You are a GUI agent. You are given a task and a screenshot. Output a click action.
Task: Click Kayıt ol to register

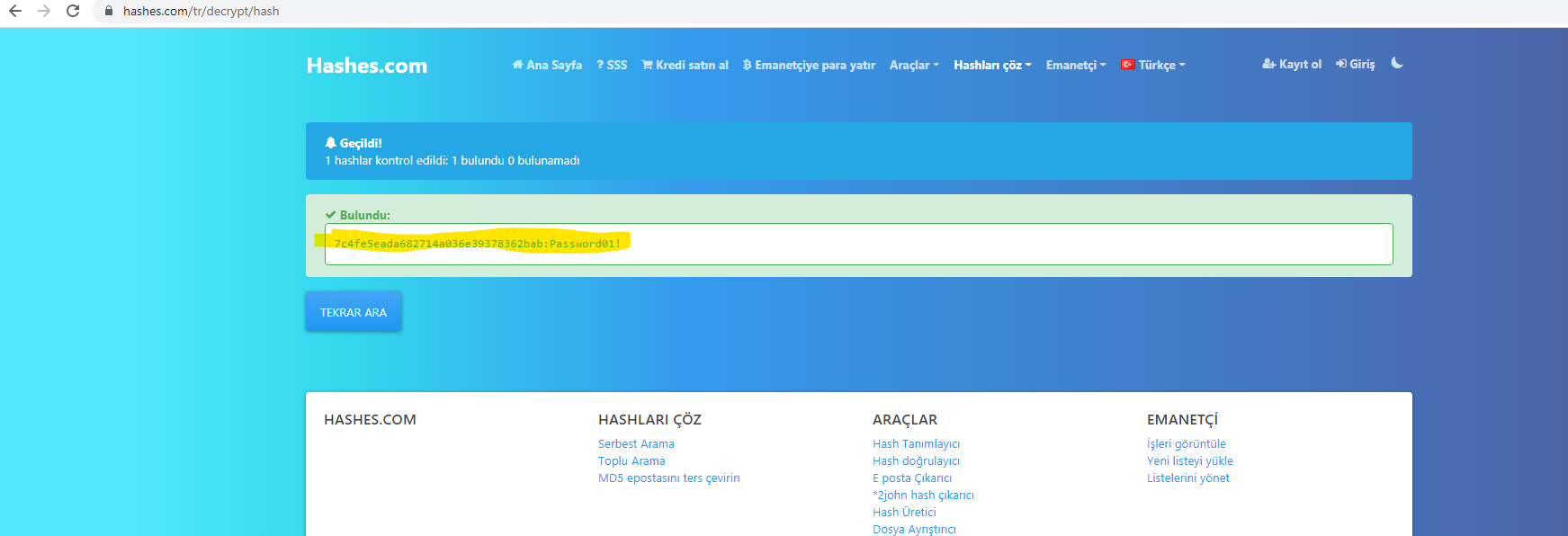1292,64
